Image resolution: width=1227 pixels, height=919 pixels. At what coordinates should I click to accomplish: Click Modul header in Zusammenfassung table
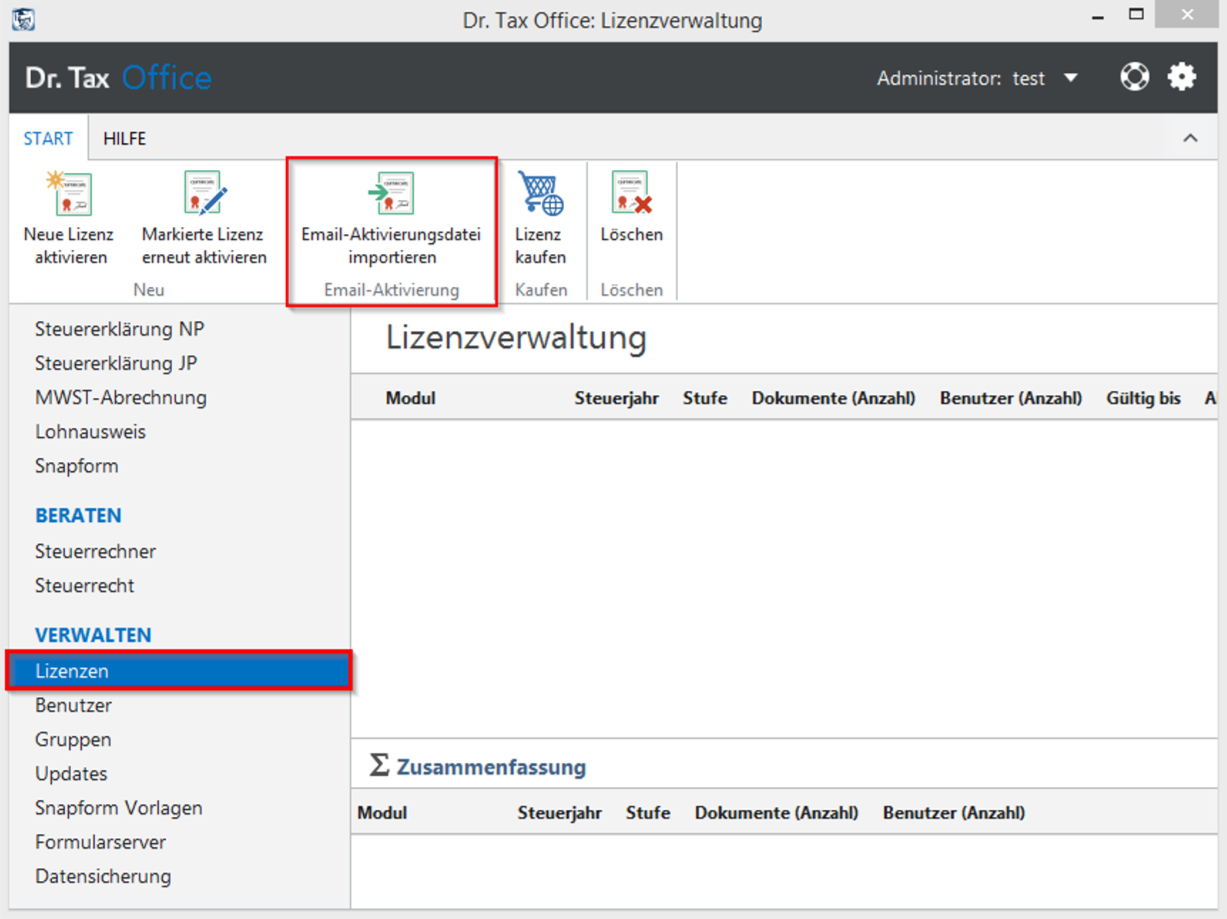[382, 813]
